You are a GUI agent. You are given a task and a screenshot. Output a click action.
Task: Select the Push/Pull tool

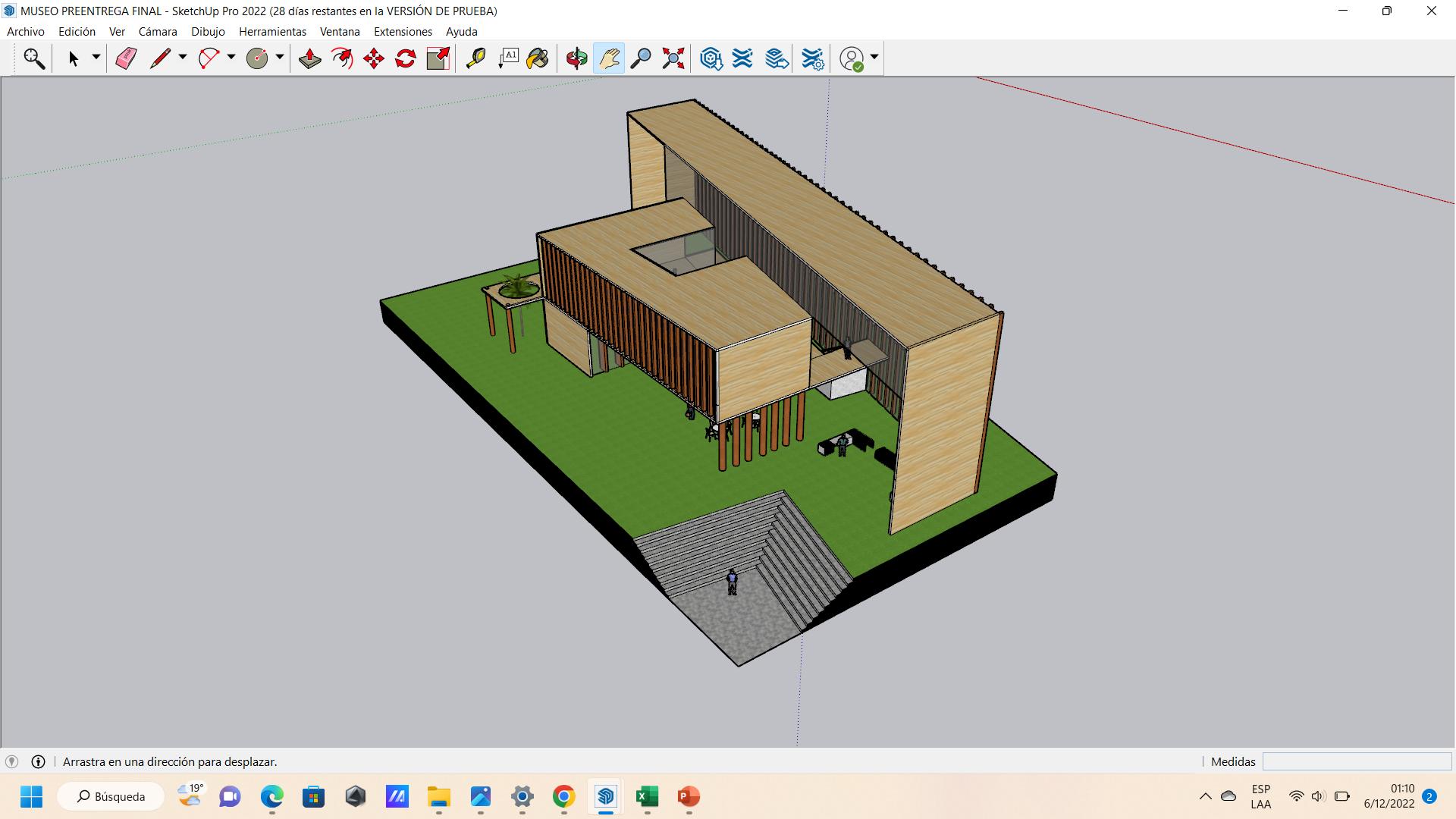[x=309, y=58]
